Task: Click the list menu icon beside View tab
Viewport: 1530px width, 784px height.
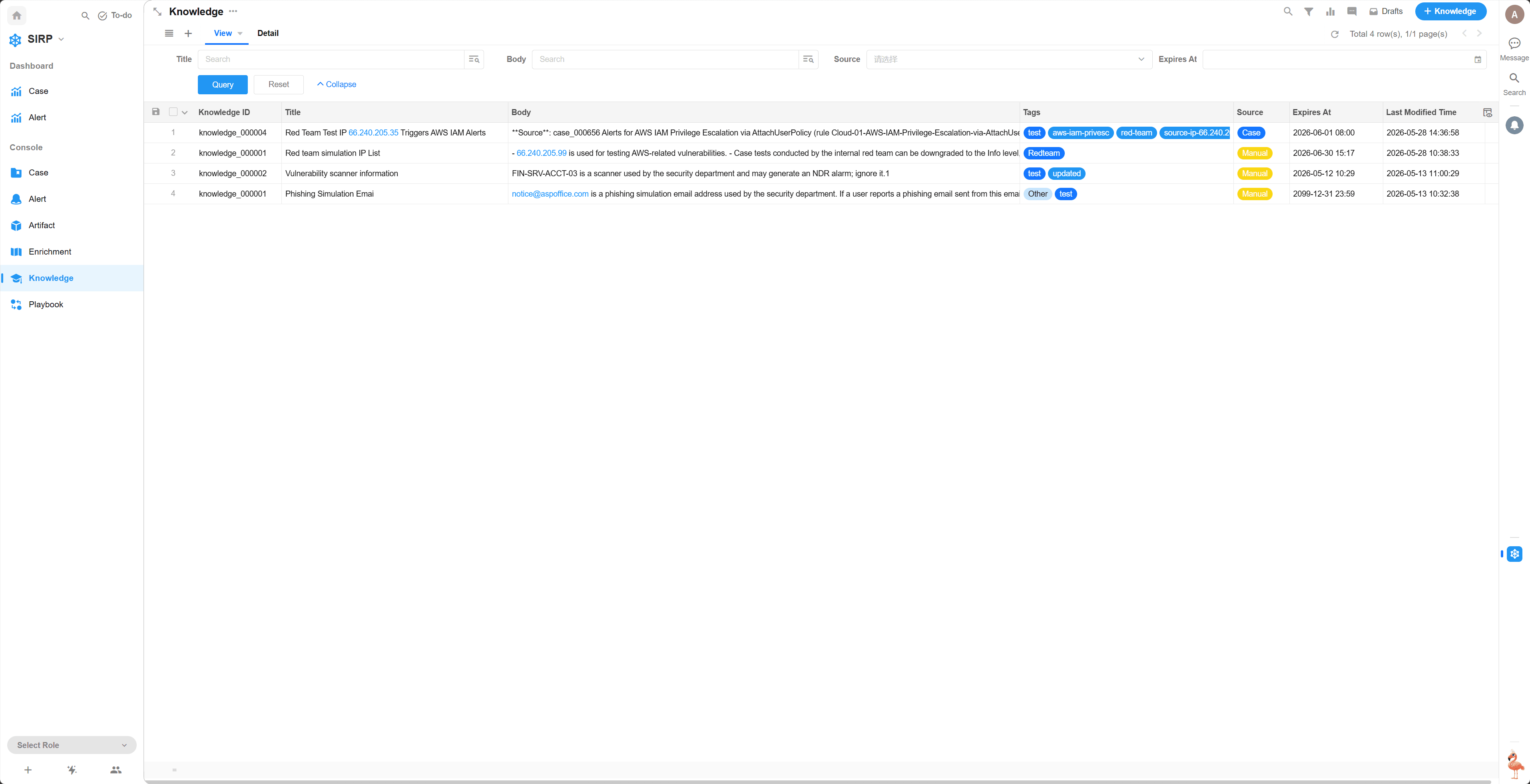Action: point(169,33)
